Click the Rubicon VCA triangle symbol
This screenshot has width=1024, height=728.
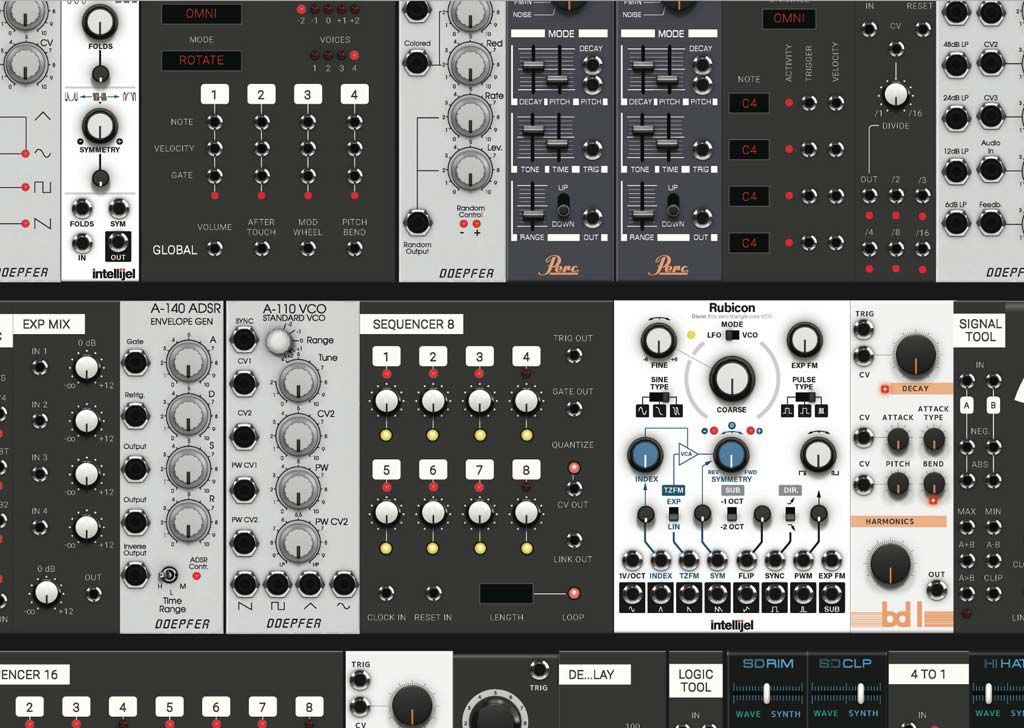pyautogui.click(x=687, y=454)
